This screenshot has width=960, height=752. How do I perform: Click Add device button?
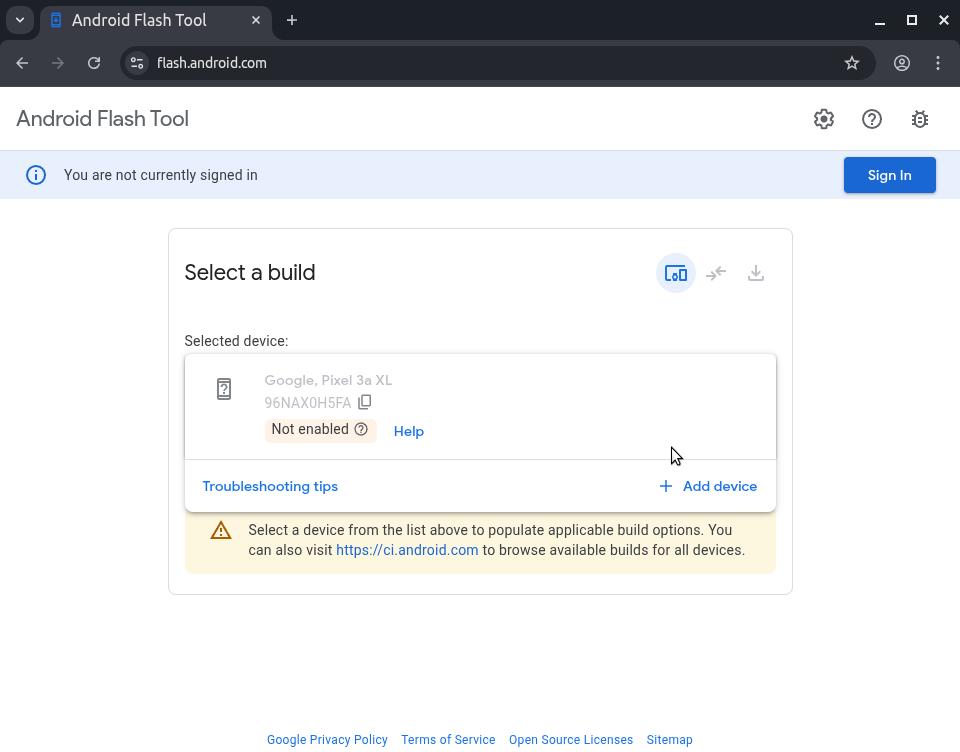[x=708, y=486]
